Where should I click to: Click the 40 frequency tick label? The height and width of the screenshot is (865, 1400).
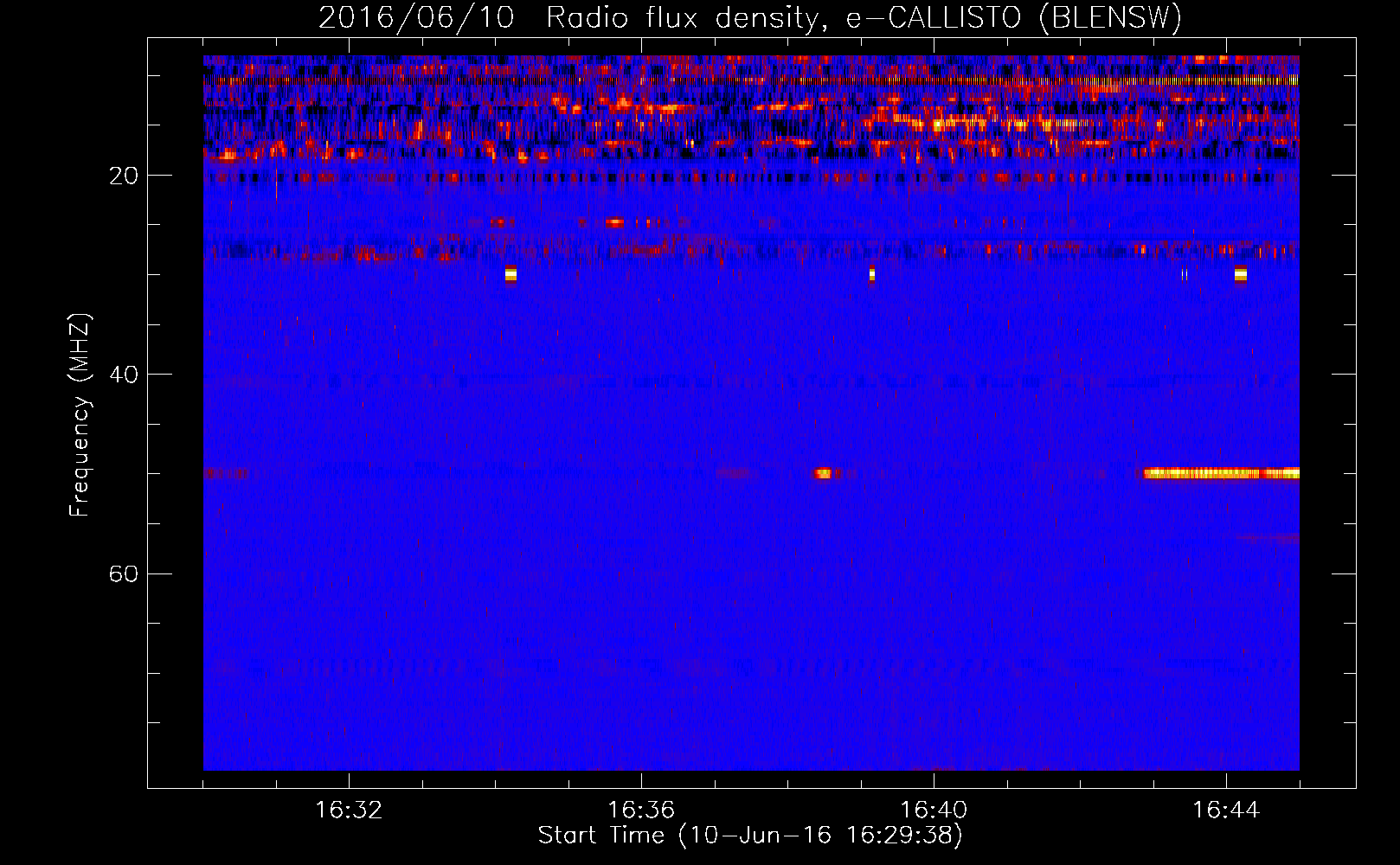[x=124, y=375]
